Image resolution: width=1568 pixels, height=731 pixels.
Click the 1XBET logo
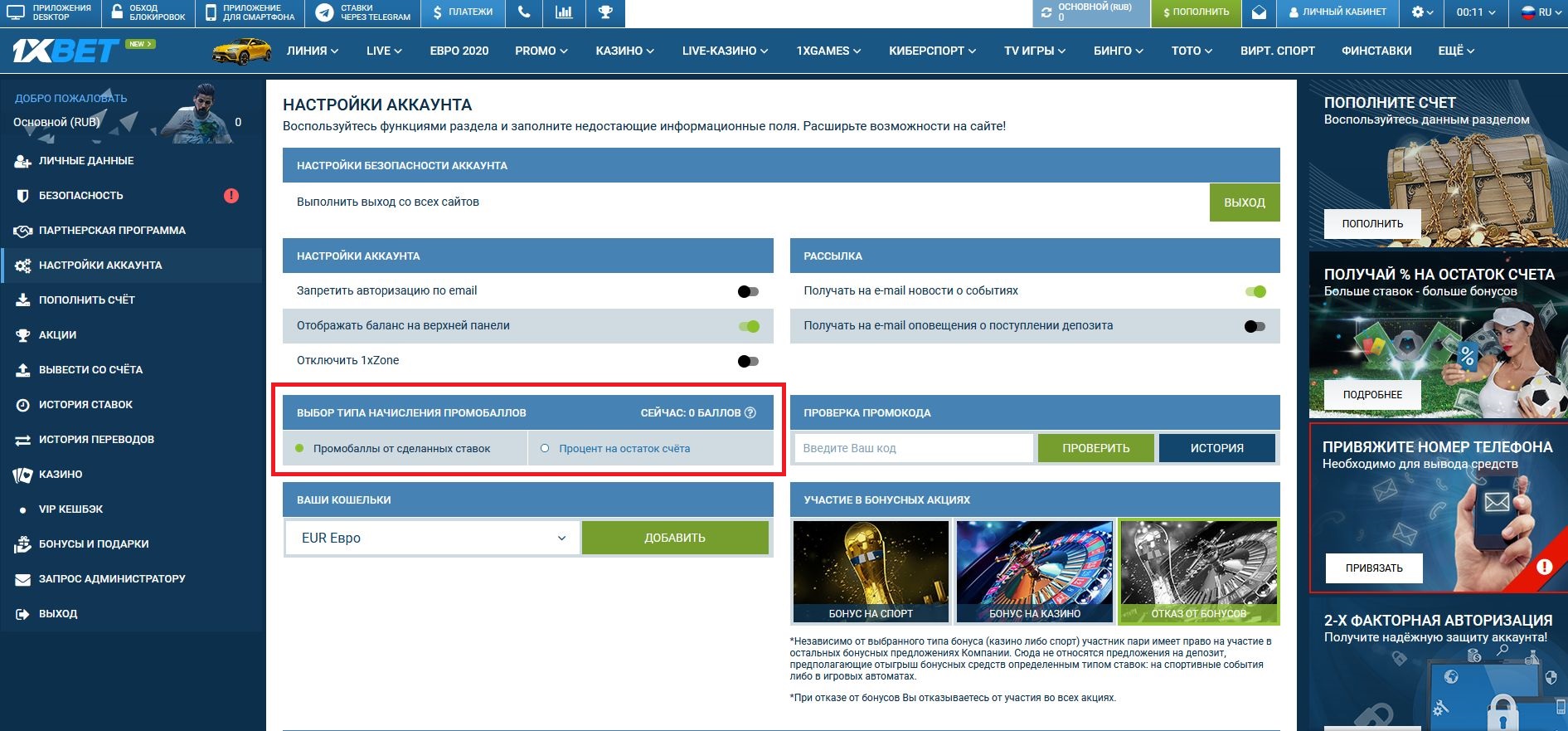click(66, 51)
